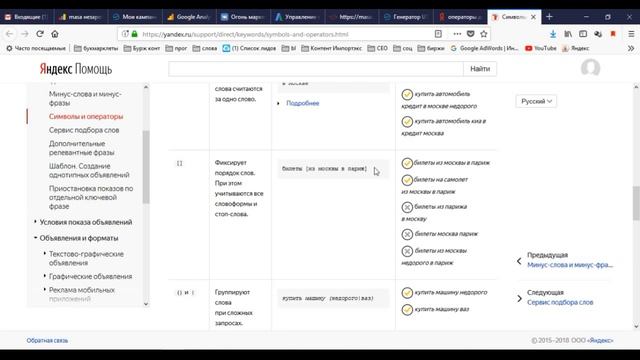Go to next article Сервис подбора слов
Image resolution: width=640 pixels, height=360 pixels.
pyautogui.click(x=560, y=302)
